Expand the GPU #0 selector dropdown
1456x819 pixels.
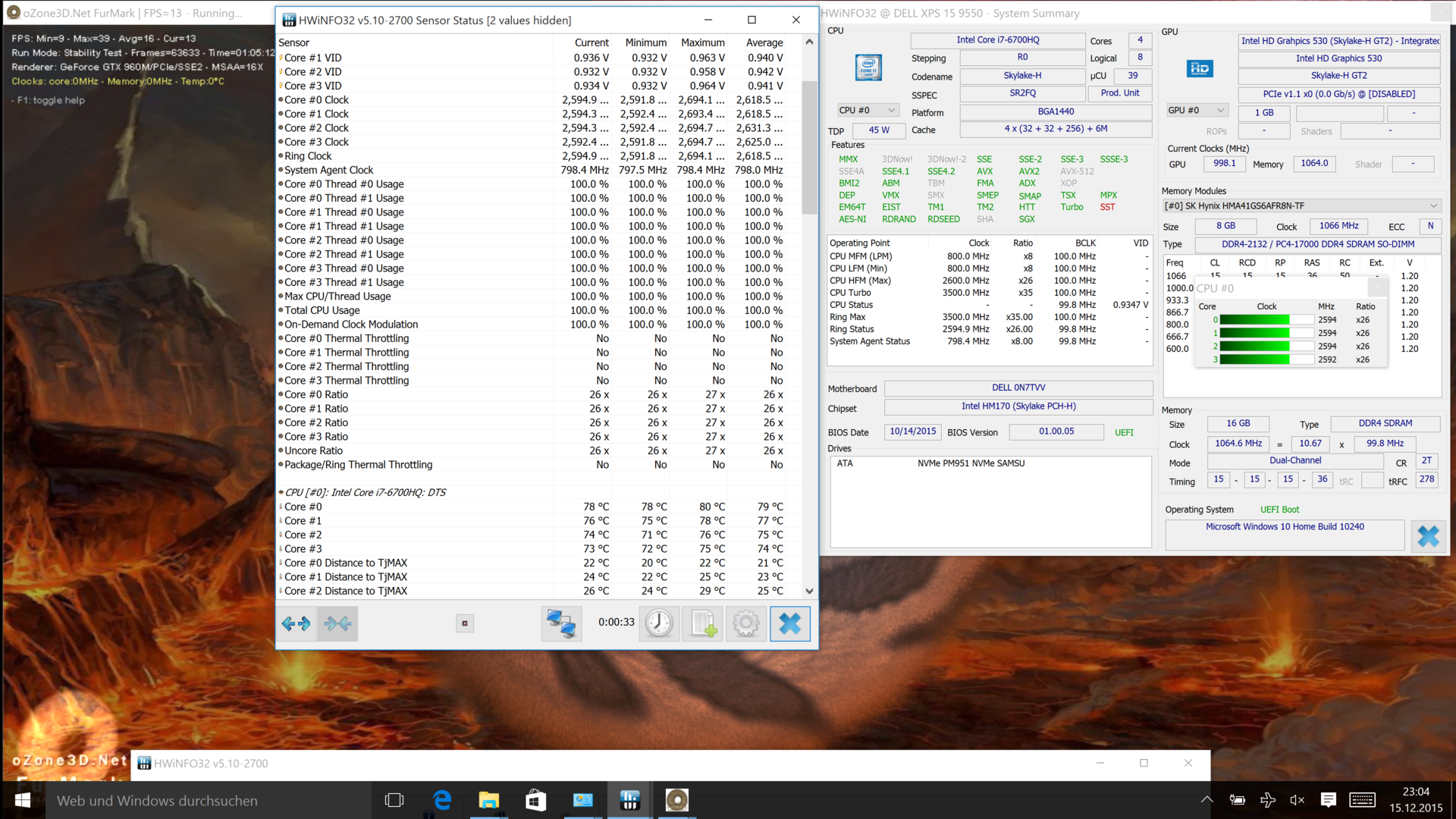coord(1197,111)
